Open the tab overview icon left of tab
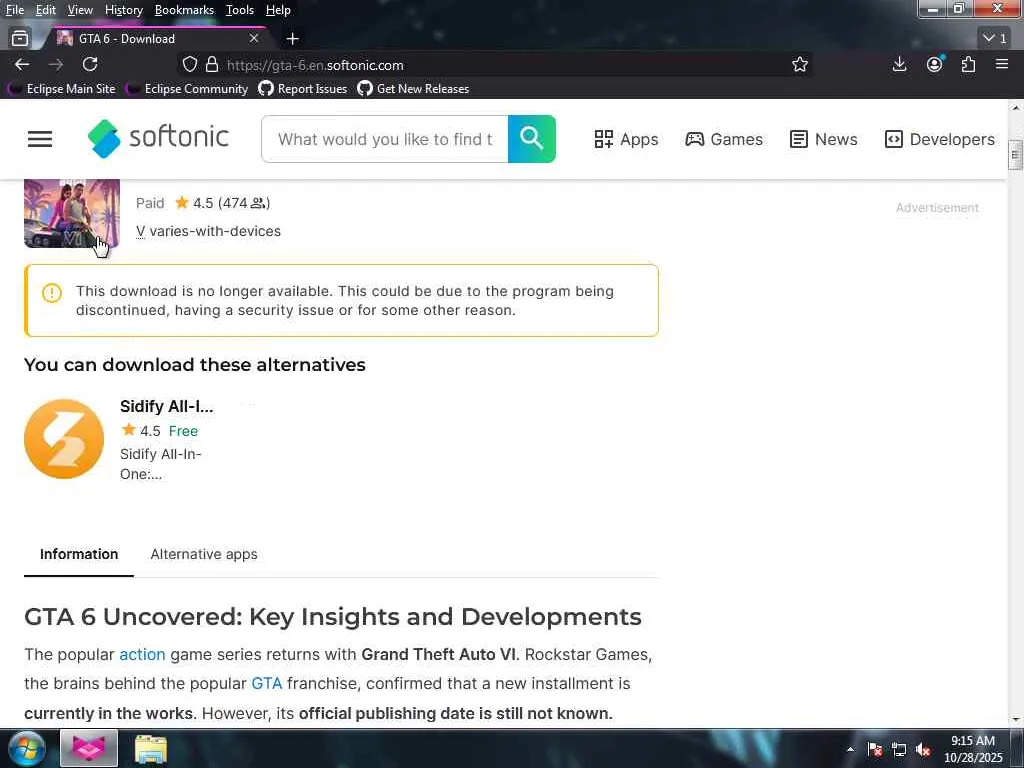Viewport: 1024px width, 768px height. click(x=20, y=39)
